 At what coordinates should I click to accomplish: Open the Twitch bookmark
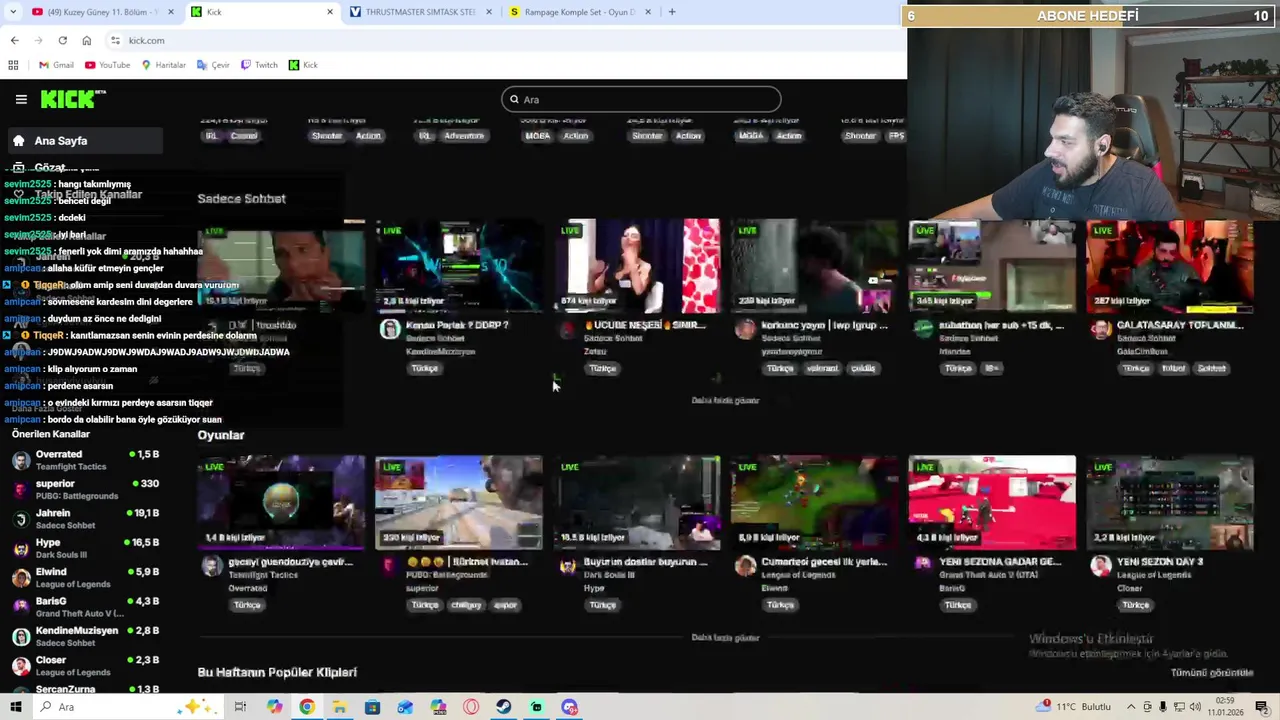click(x=259, y=65)
